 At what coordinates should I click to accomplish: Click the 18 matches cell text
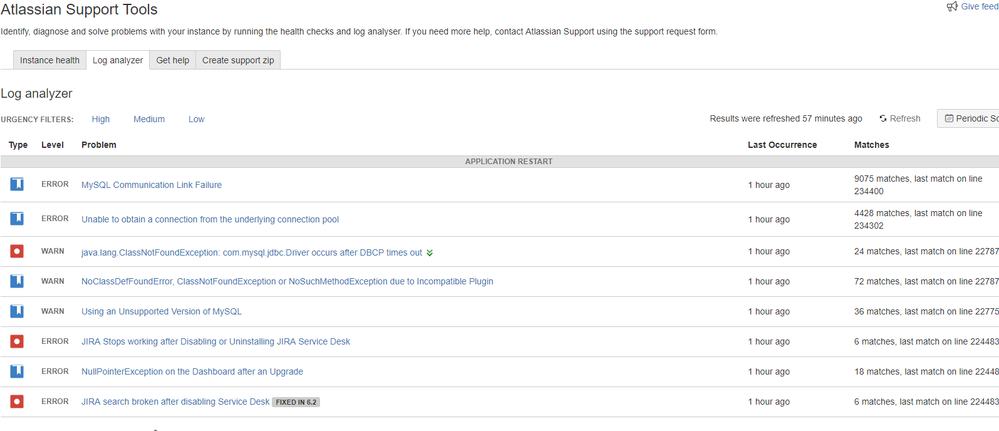(926, 371)
